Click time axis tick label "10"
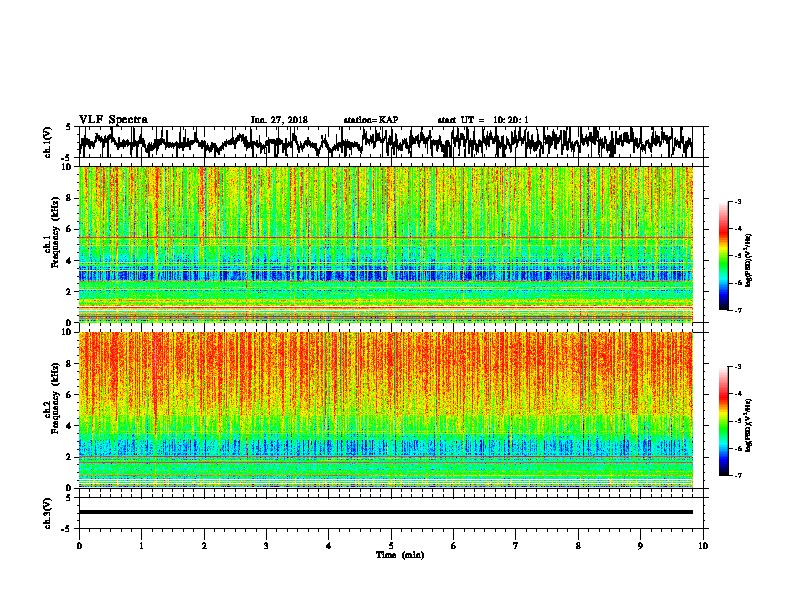The image size is (792, 612). coord(703,546)
